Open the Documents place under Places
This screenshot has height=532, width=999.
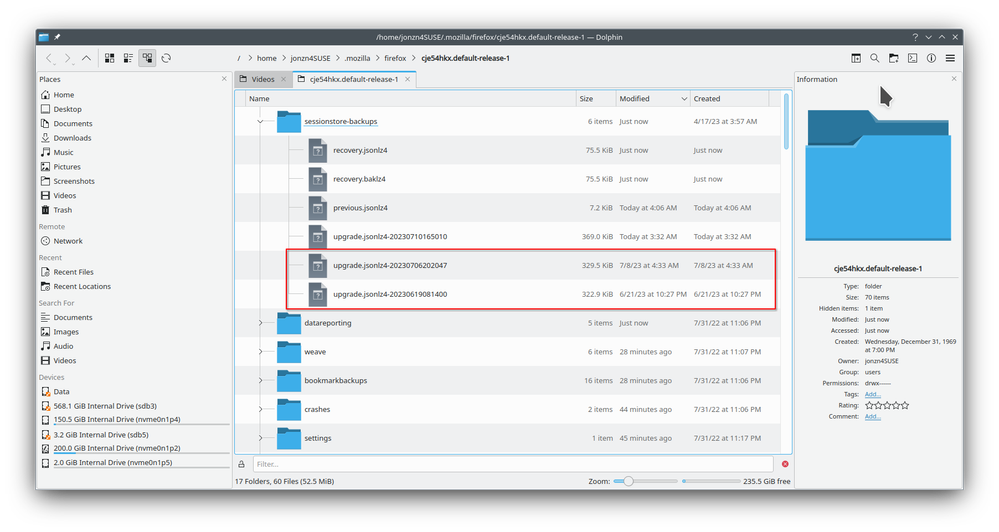pos(73,124)
